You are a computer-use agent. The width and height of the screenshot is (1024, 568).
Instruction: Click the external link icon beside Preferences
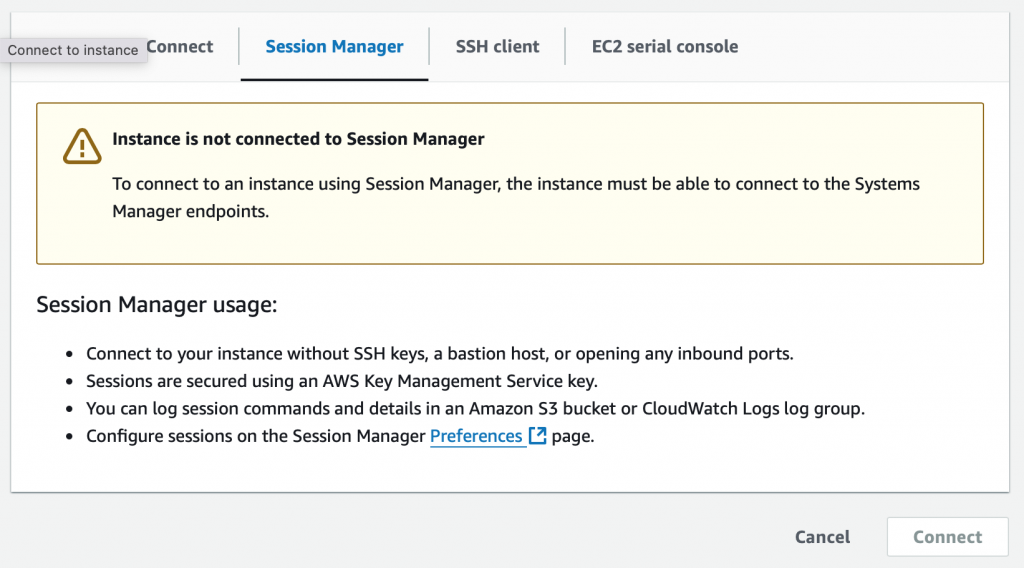click(x=537, y=435)
